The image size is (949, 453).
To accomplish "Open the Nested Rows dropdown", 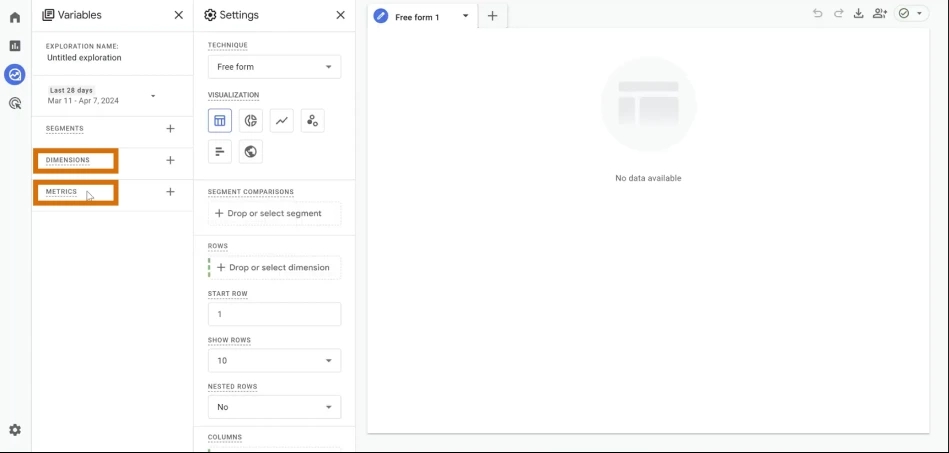I will [x=274, y=407].
